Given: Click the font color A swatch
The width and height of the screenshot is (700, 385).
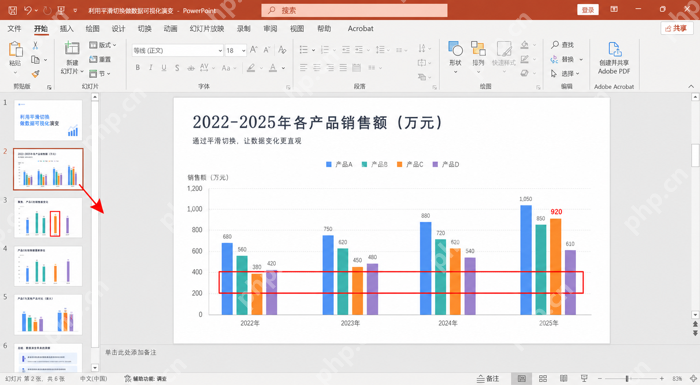Looking at the screenshot, I should point(273,68).
